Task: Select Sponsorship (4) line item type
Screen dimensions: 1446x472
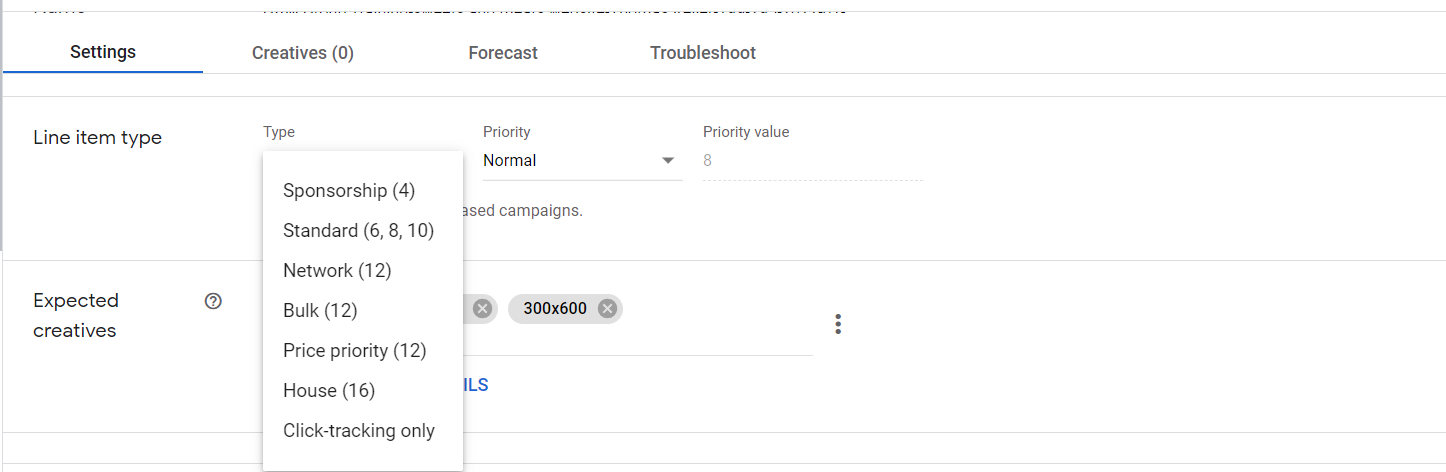Action: point(349,190)
